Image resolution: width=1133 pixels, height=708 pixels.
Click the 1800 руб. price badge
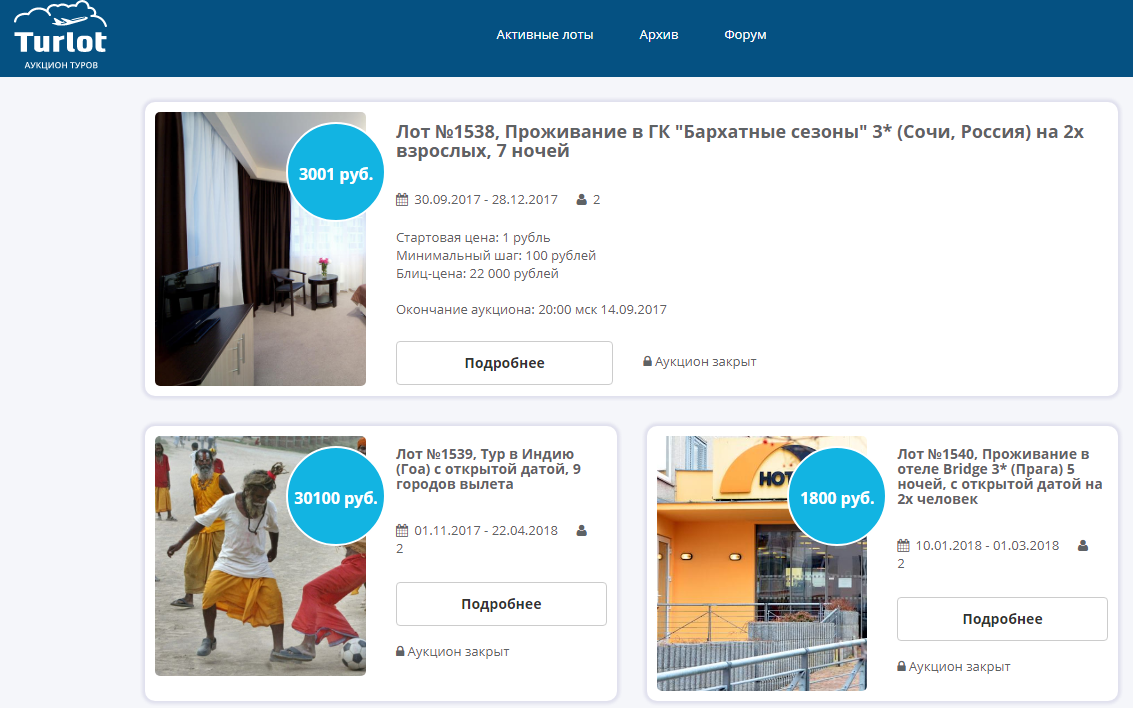(837, 496)
